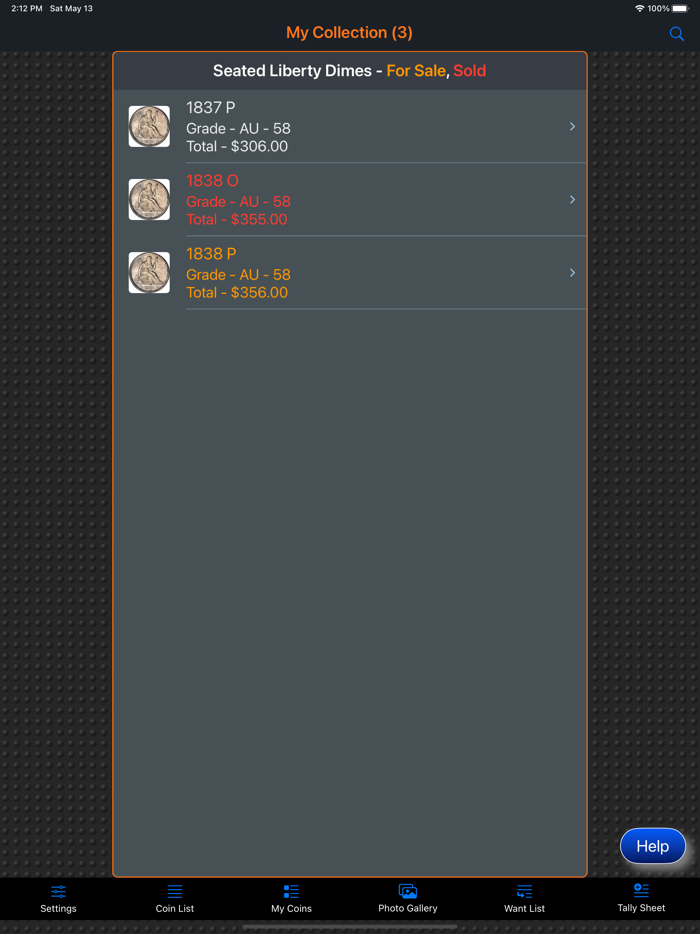Open the Tally Sheet icon
Image resolution: width=700 pixels, height=934 pixels.
(641, 891)
